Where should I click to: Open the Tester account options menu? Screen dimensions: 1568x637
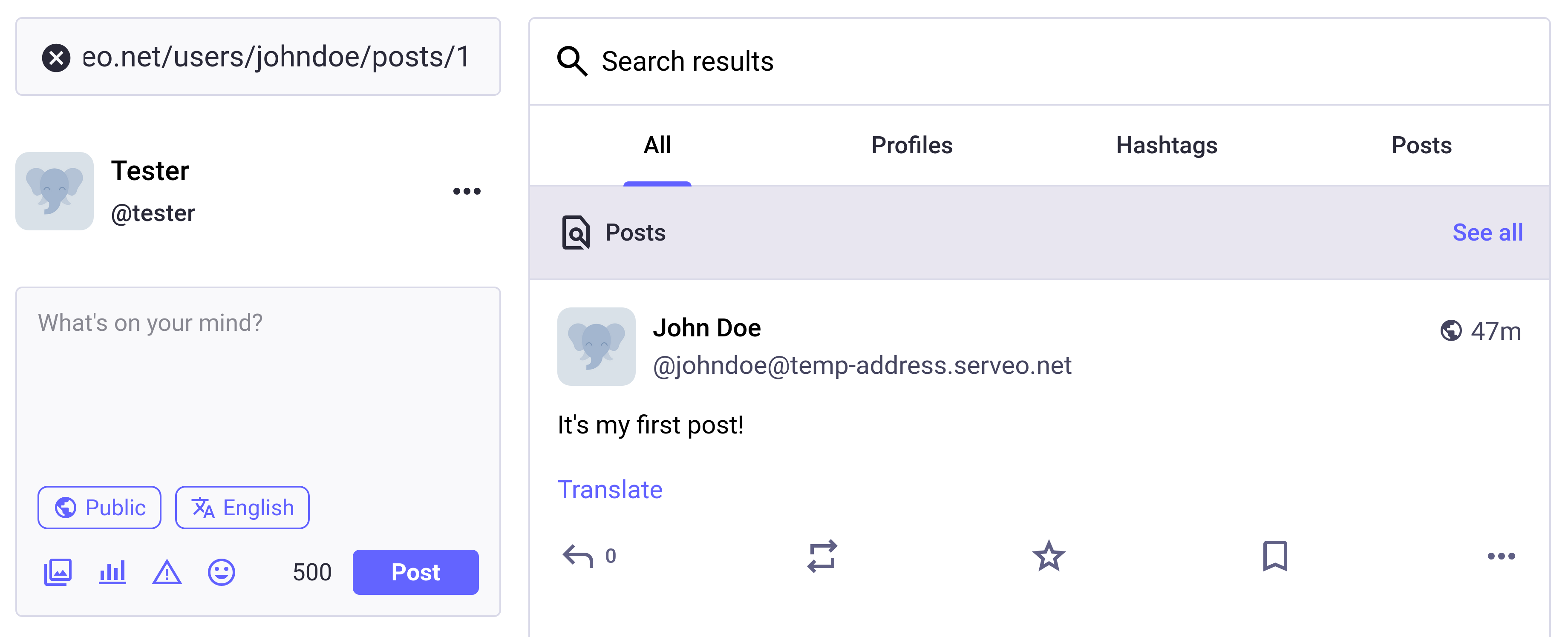click(x=467, y=192)
